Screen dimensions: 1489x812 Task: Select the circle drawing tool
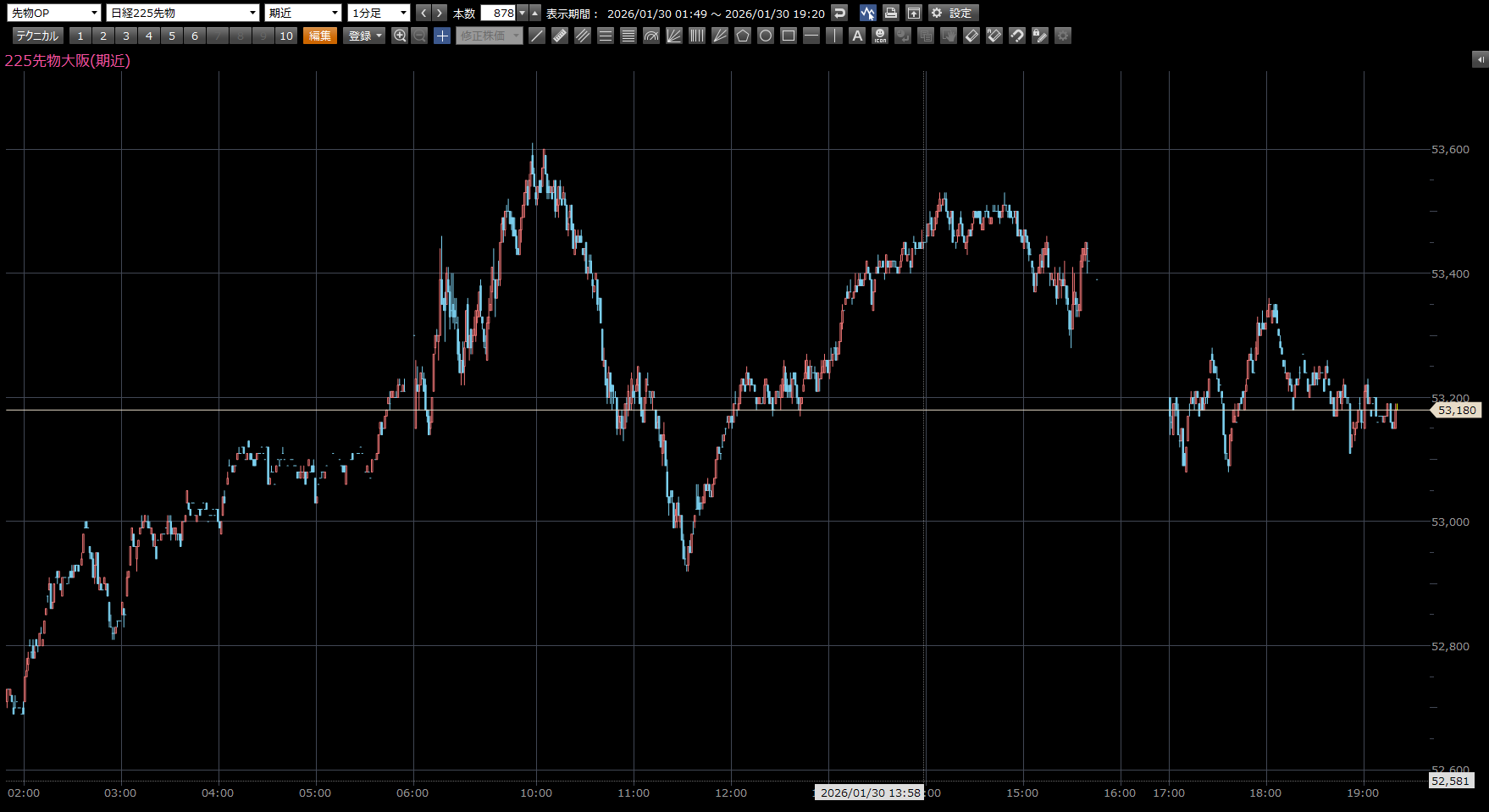tap(766, 36)
